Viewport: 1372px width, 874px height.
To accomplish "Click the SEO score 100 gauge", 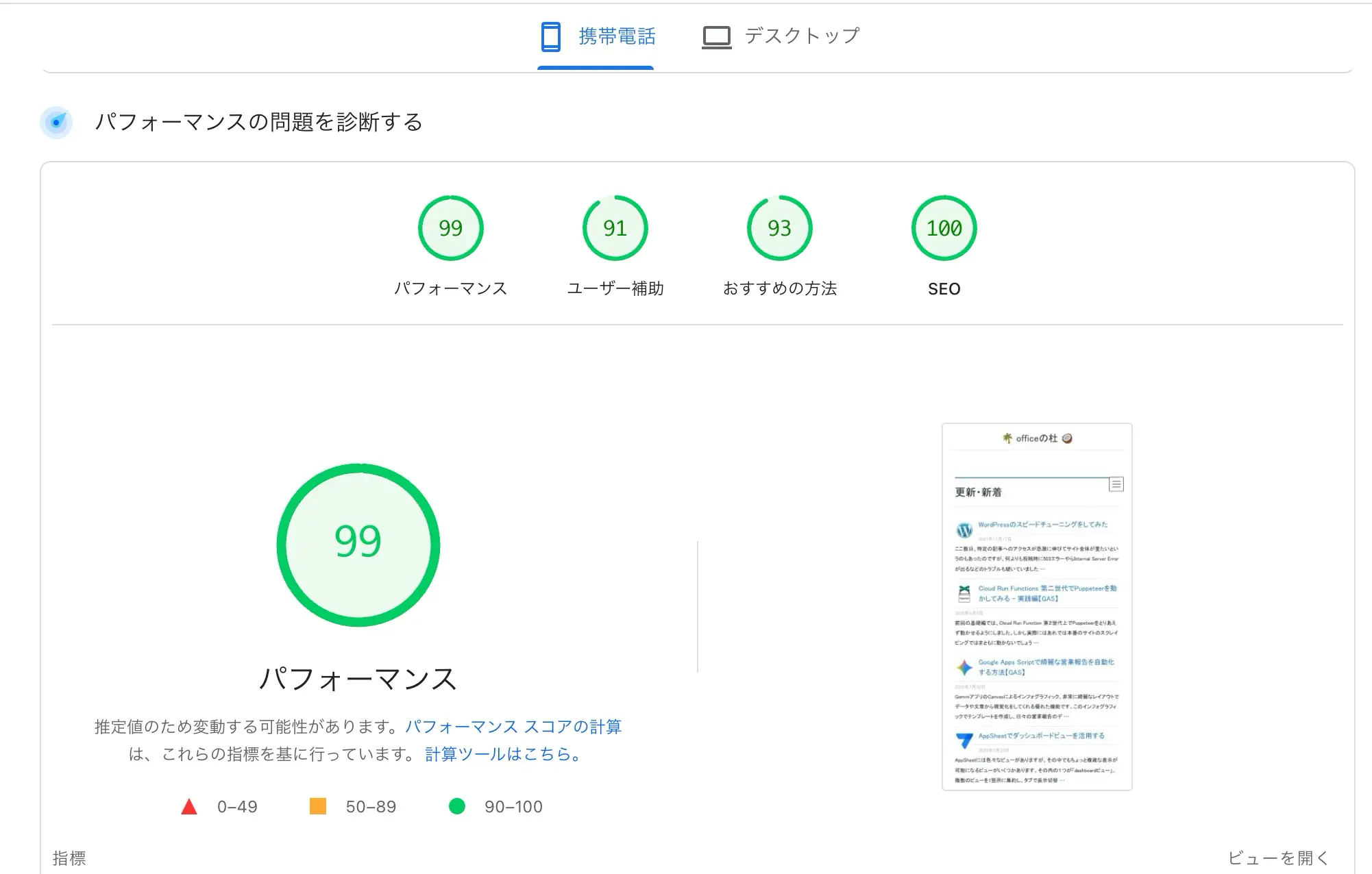I will (944, 228).
